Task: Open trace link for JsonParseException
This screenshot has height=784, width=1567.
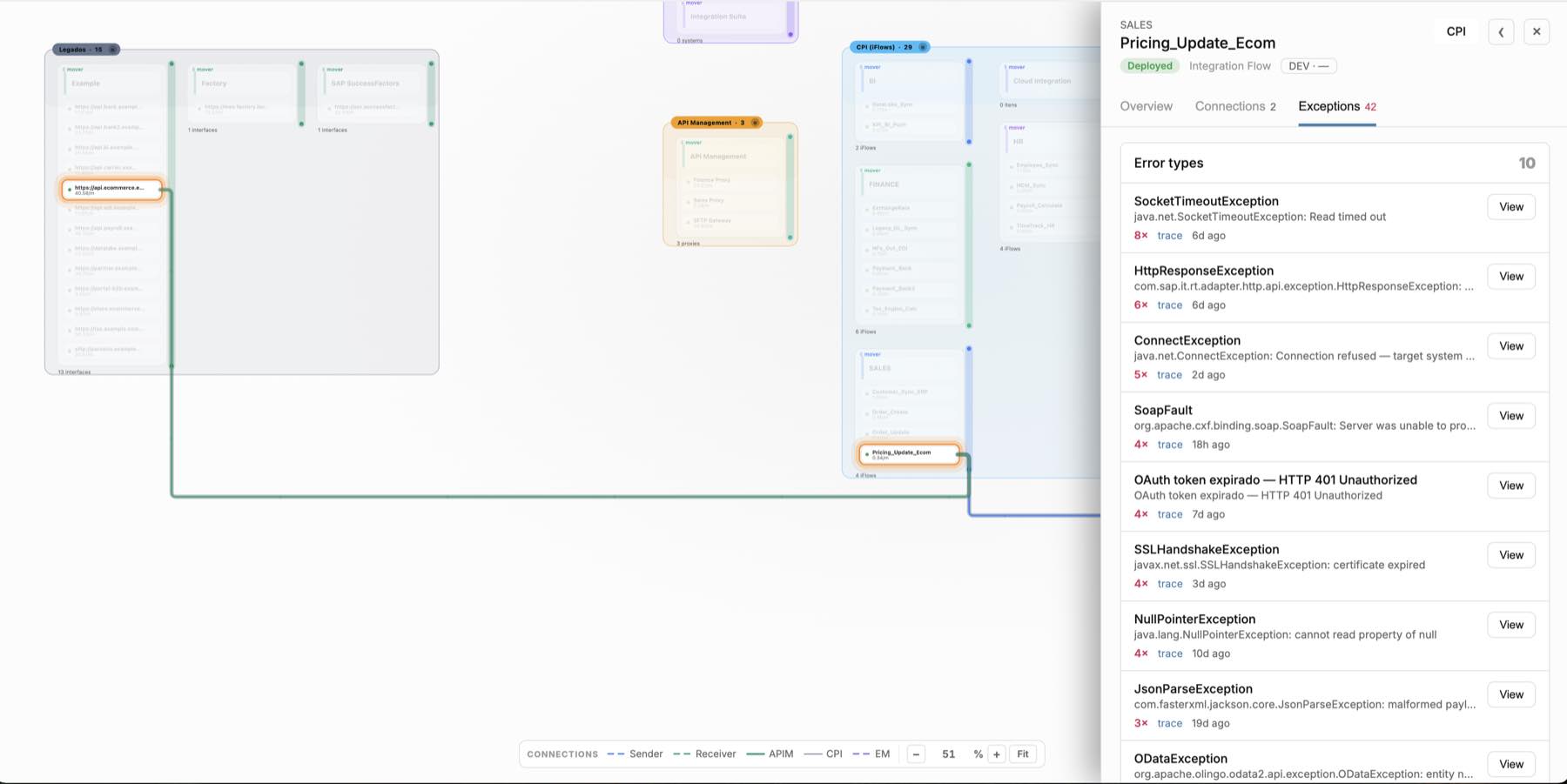Action: tap(1169, 723)
